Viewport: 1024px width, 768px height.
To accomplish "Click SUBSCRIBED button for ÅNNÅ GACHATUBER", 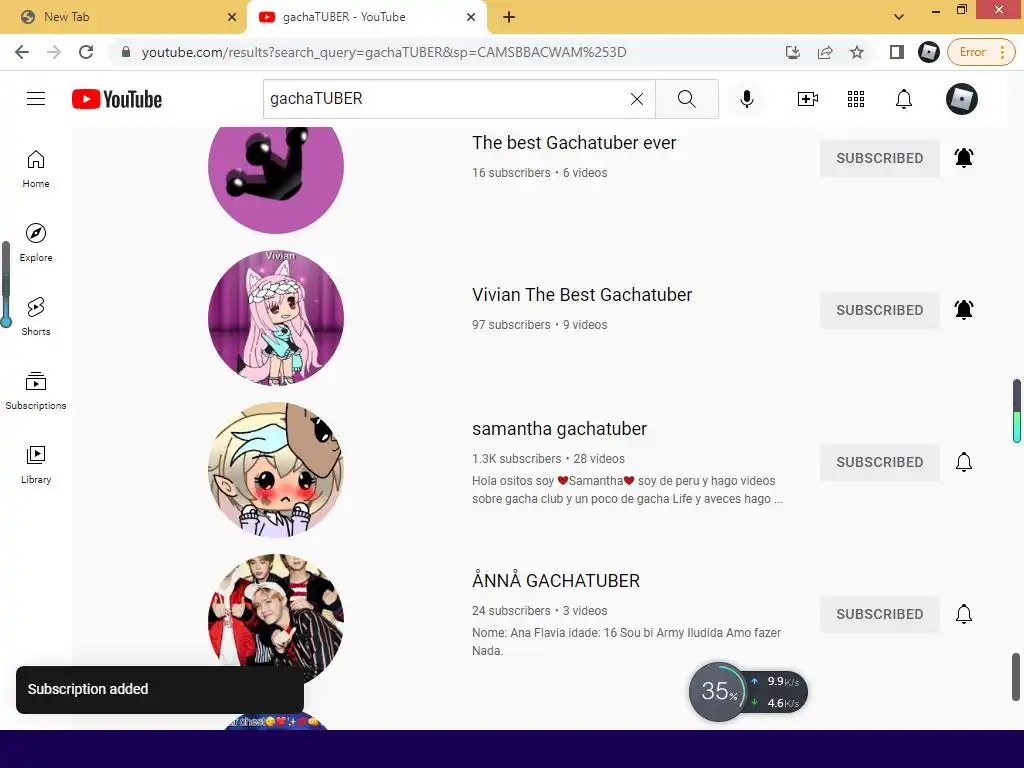I will tap(880, 614).
